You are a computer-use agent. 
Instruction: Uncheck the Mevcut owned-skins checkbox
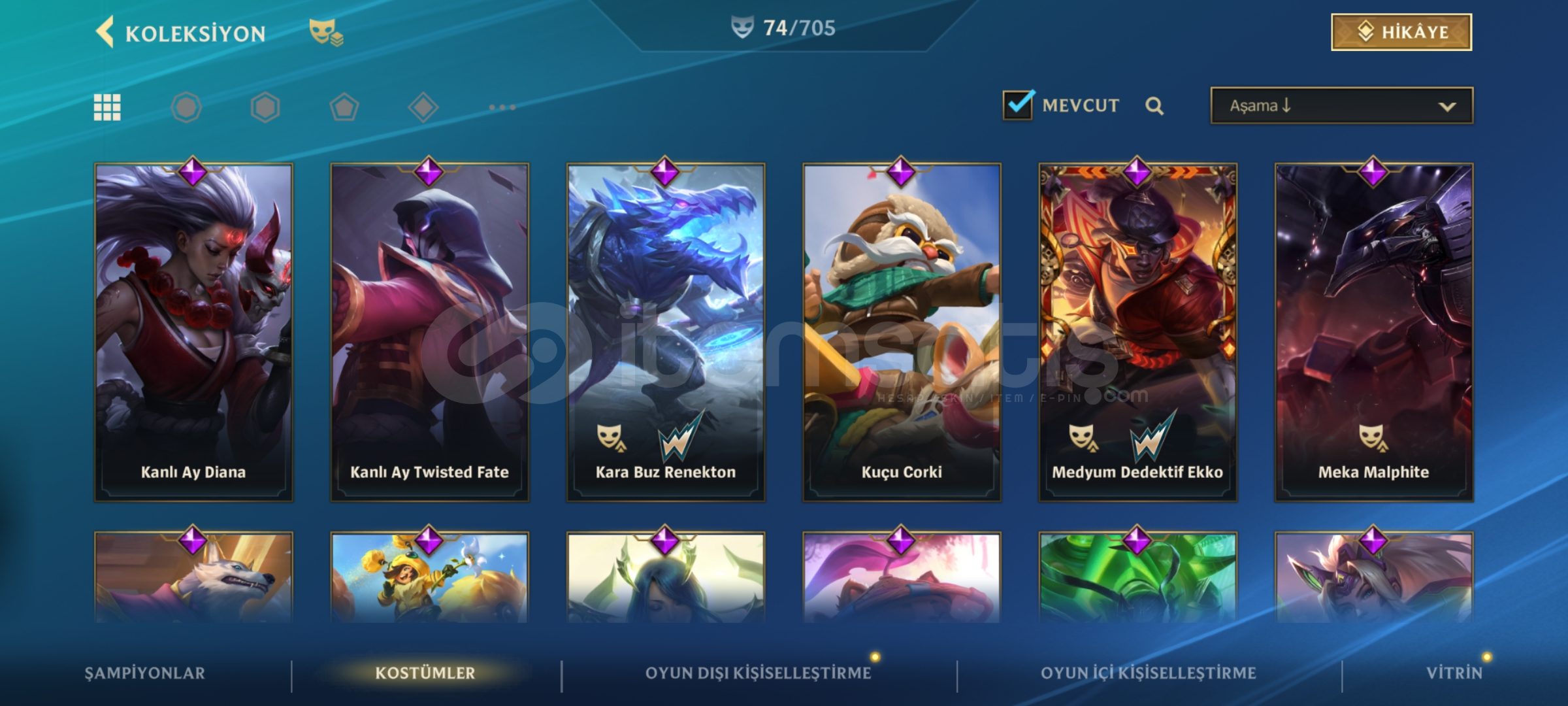click(x=1018, y=105)
